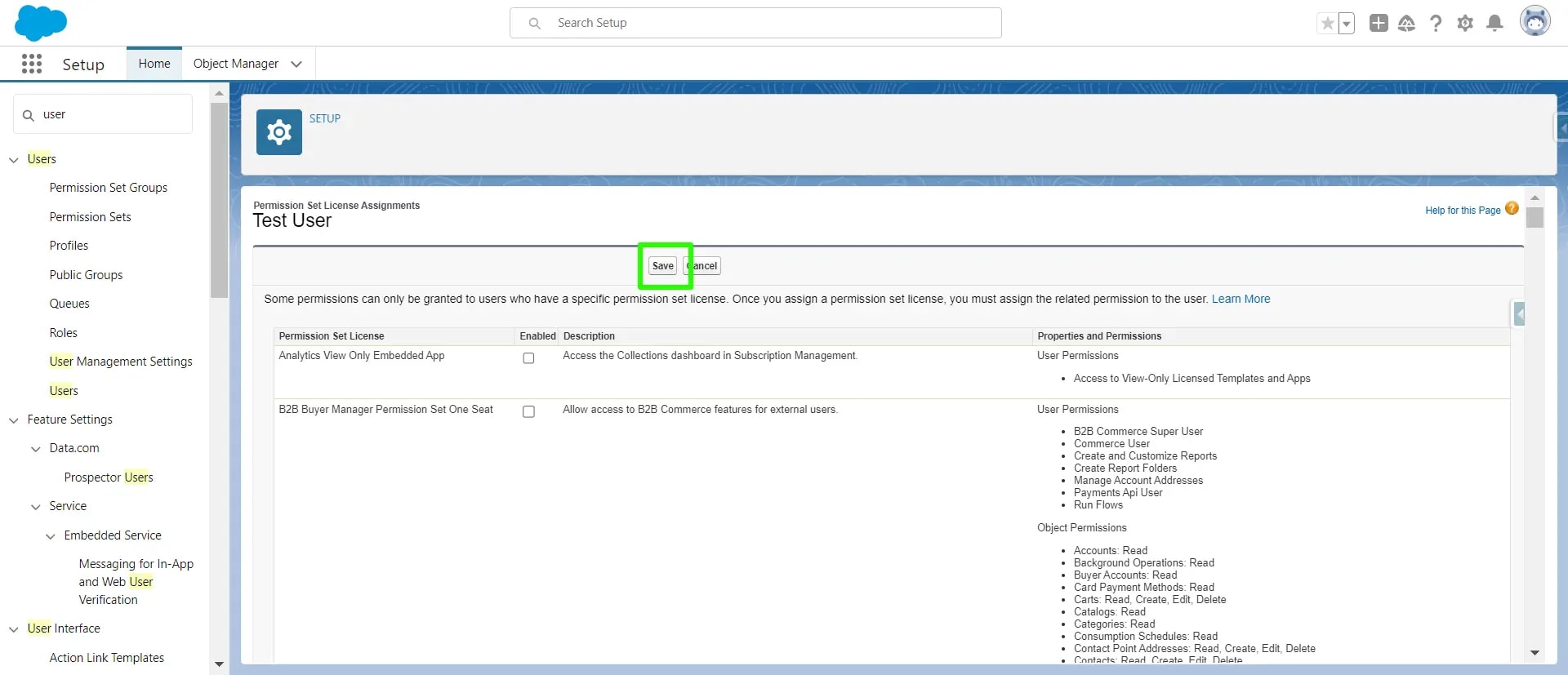1568x675 pixels.
Task: Open the favorites list dropdown arrow
Action: (x=1347, y=24)
